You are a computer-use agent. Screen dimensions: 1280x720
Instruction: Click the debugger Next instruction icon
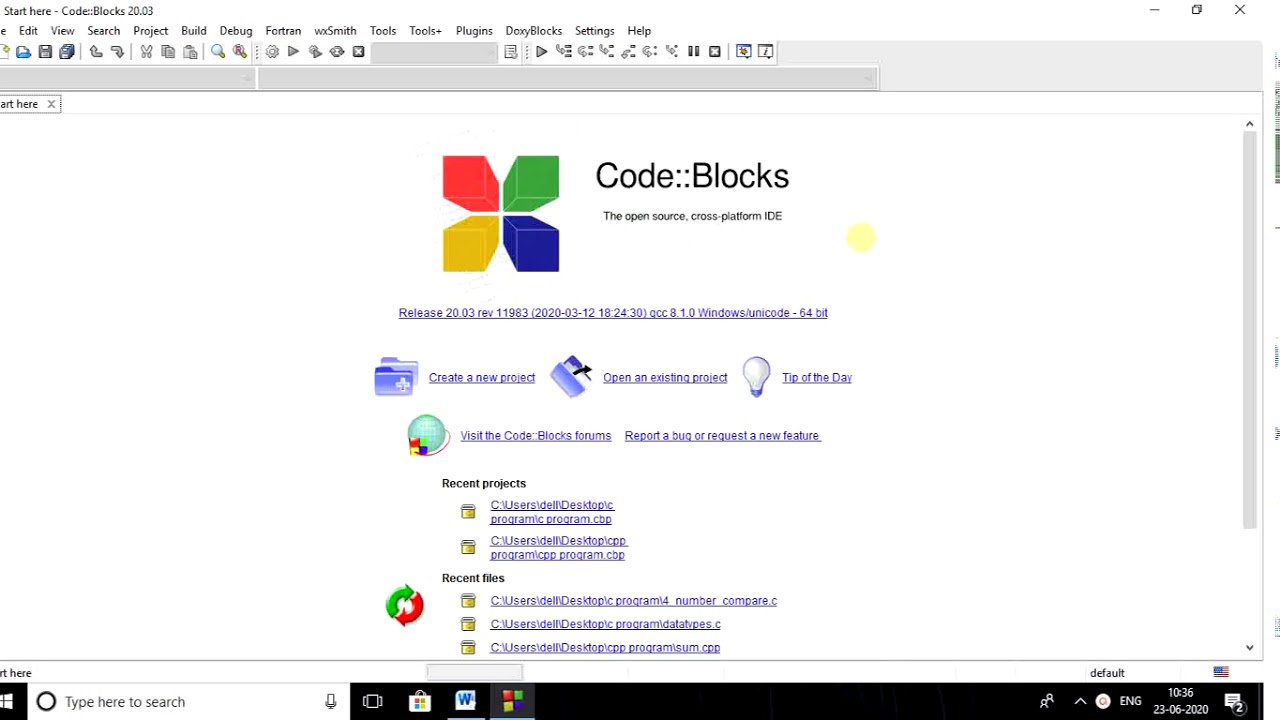[650, 52]
